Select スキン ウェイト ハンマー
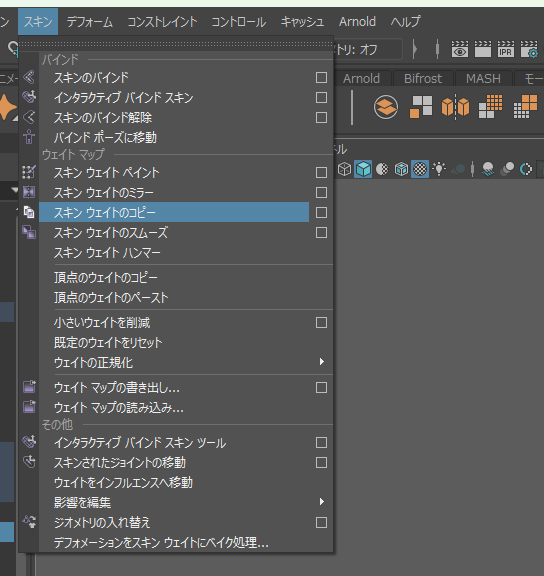The image size is (544, 576). coord(186,252)
